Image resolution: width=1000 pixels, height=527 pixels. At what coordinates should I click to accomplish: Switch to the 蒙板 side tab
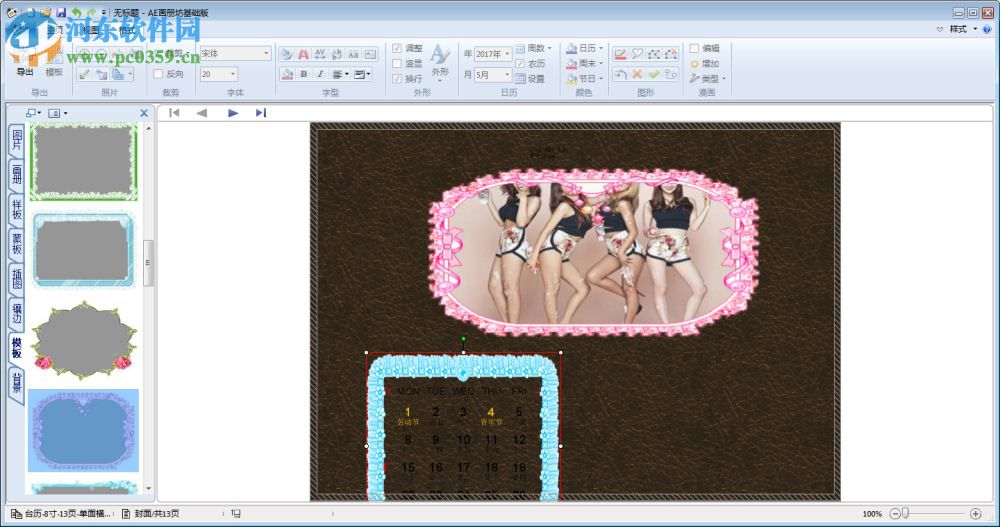(x=17, y=243)
